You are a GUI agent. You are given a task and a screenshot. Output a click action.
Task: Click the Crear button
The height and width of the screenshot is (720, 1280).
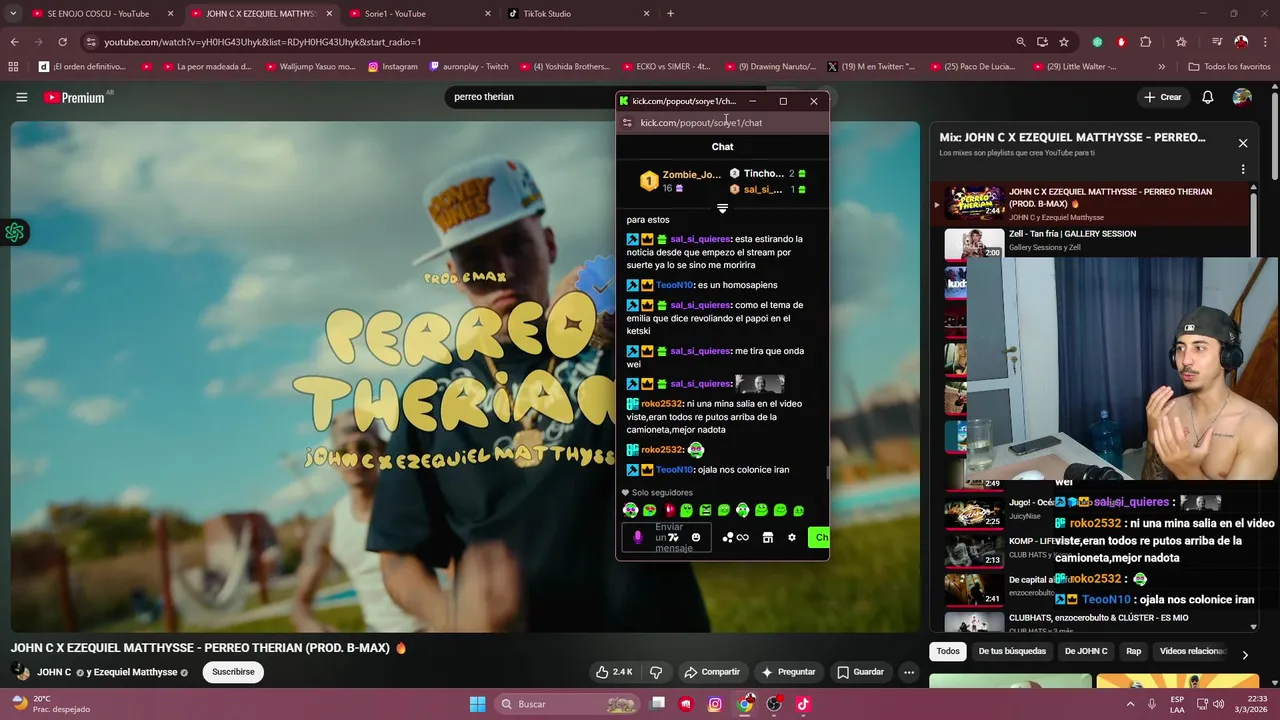(x=1163, y=97)
